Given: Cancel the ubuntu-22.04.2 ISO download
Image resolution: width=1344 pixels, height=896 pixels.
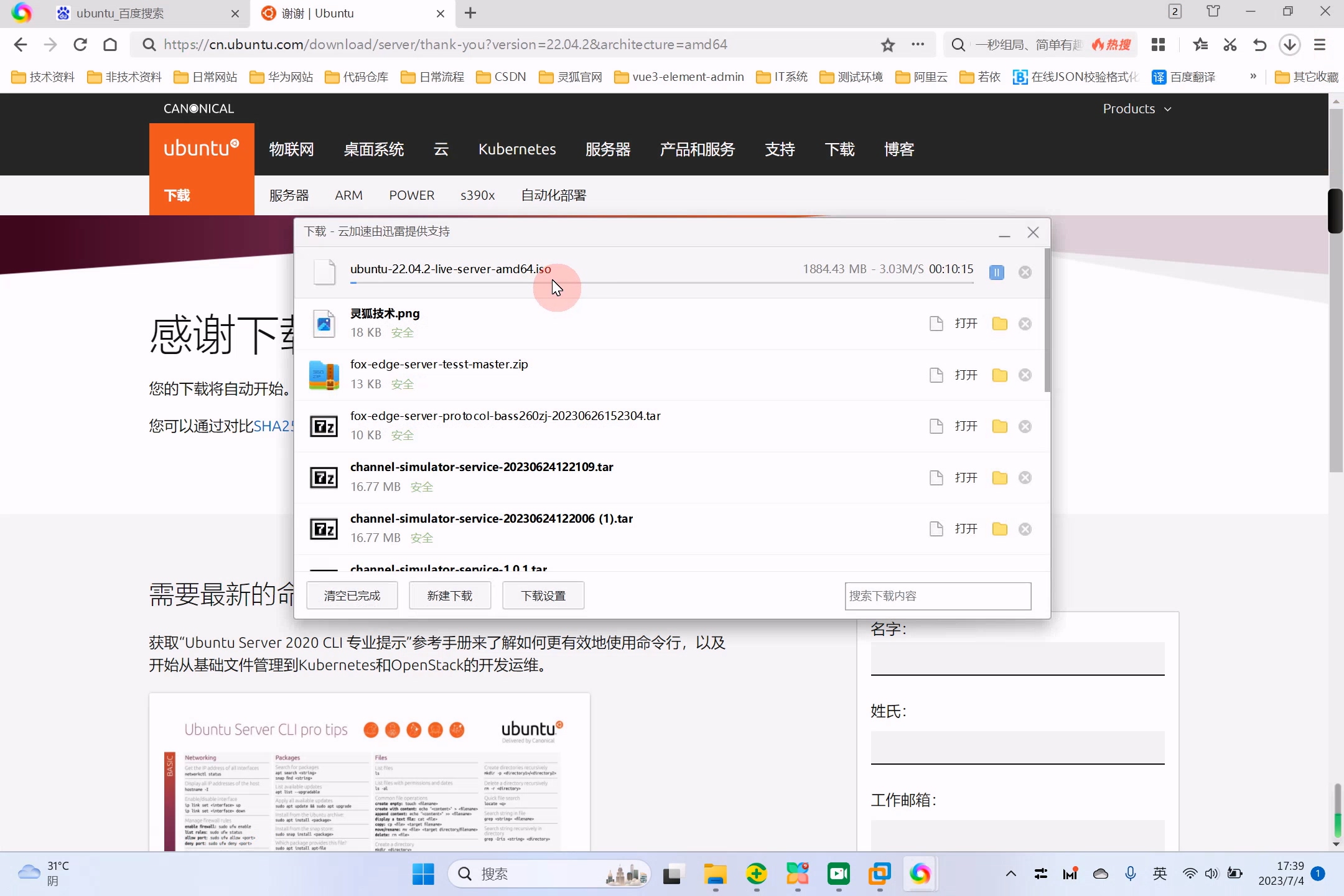Looking at the screenshot, I should [1025, 272].
